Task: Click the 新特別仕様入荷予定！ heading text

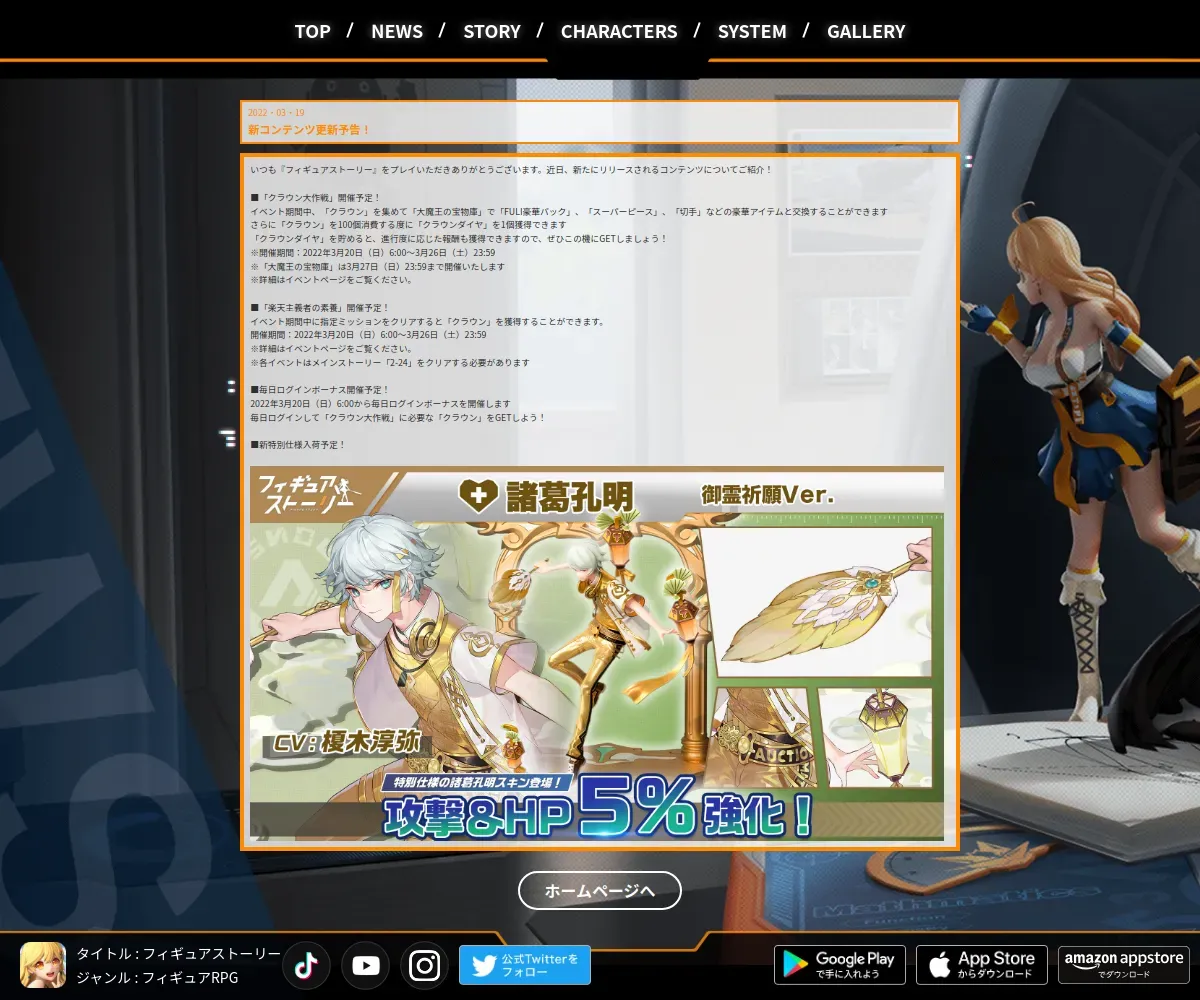Action: tap(298, 444)
